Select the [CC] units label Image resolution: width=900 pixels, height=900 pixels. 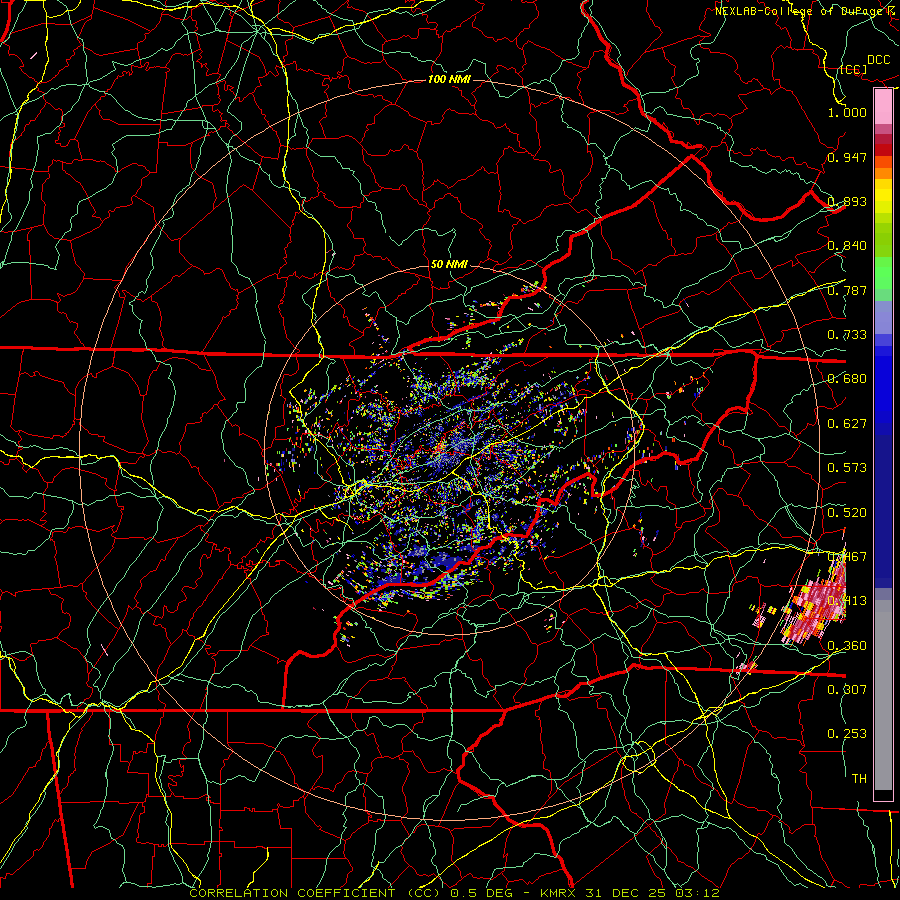(x=854, y=70)
